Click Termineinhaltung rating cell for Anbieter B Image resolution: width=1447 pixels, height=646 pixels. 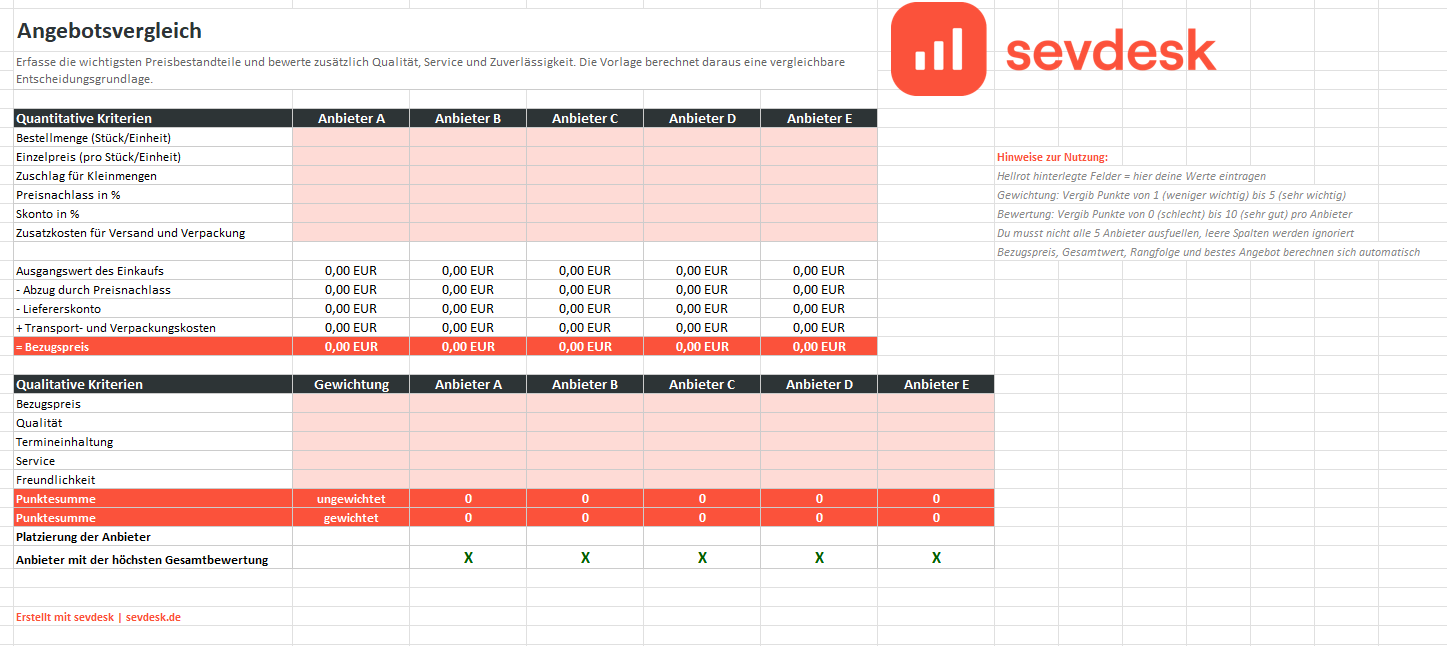pyautogui.click(x=585, y=441)
